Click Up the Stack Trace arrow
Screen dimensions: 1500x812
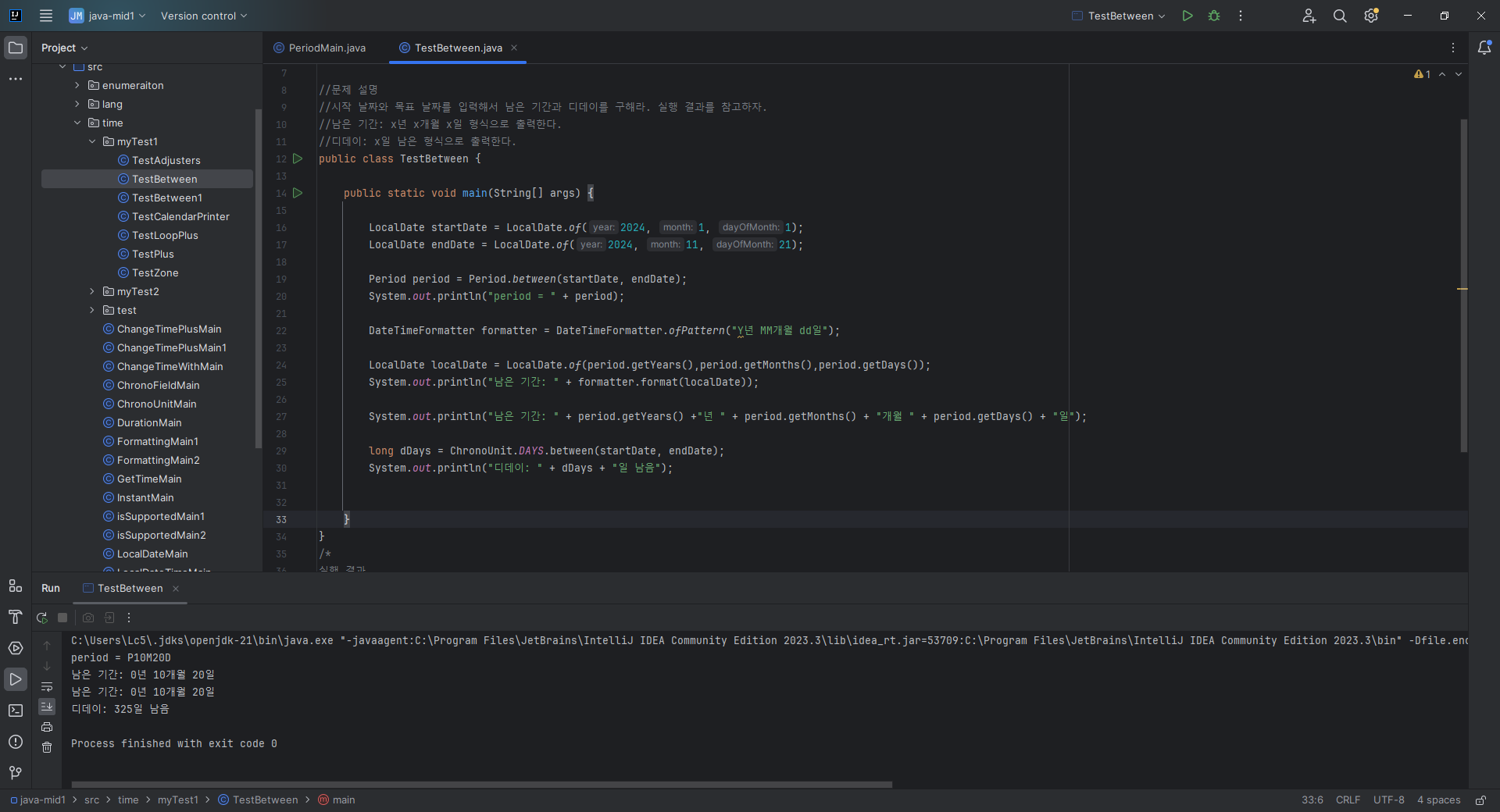click(x=47, y=646)
